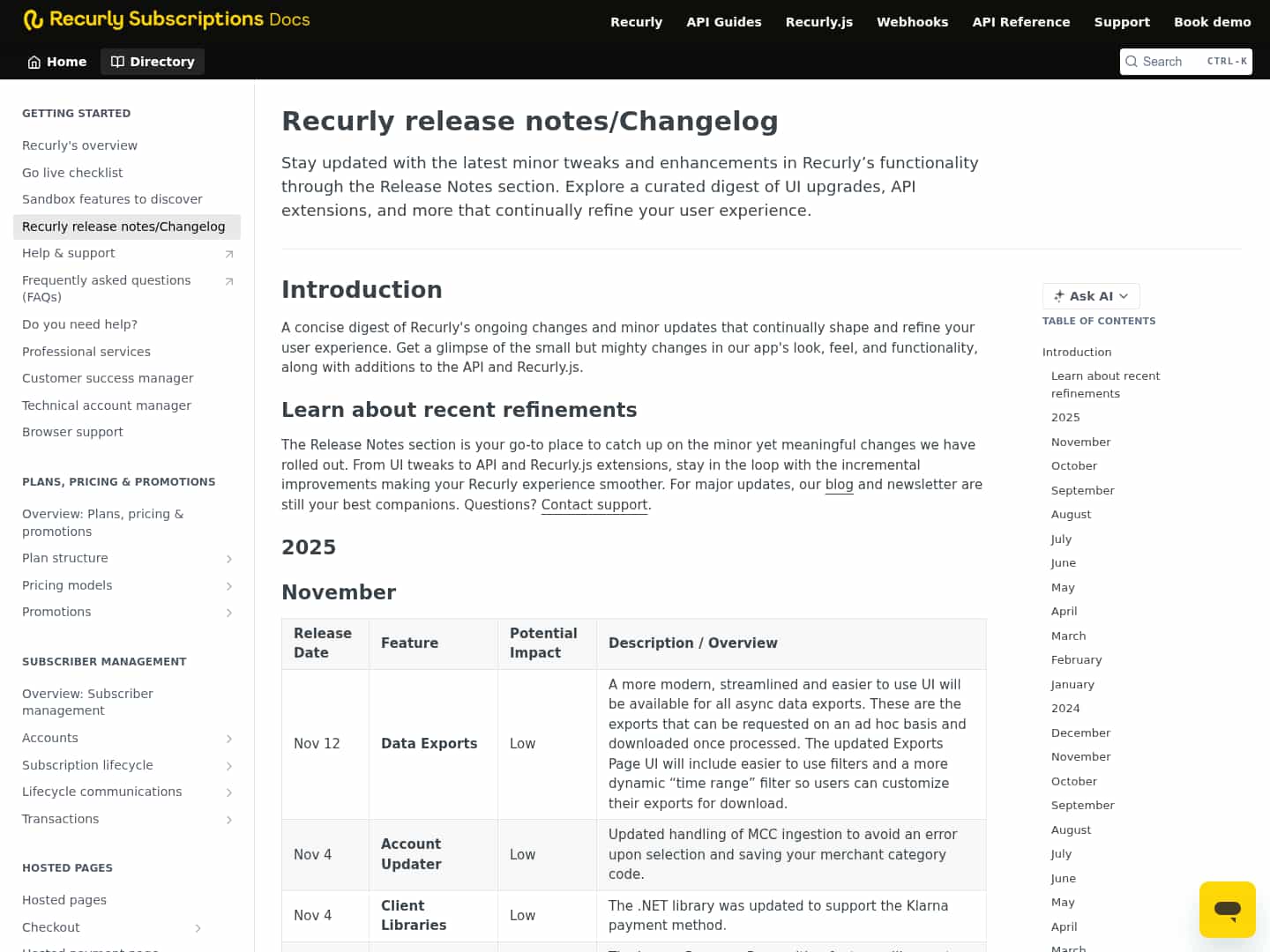The width and height of the screenshot is (1270, 952).
Task: Click the sparkle icon on Ask AI
Action: point(1058,296)
